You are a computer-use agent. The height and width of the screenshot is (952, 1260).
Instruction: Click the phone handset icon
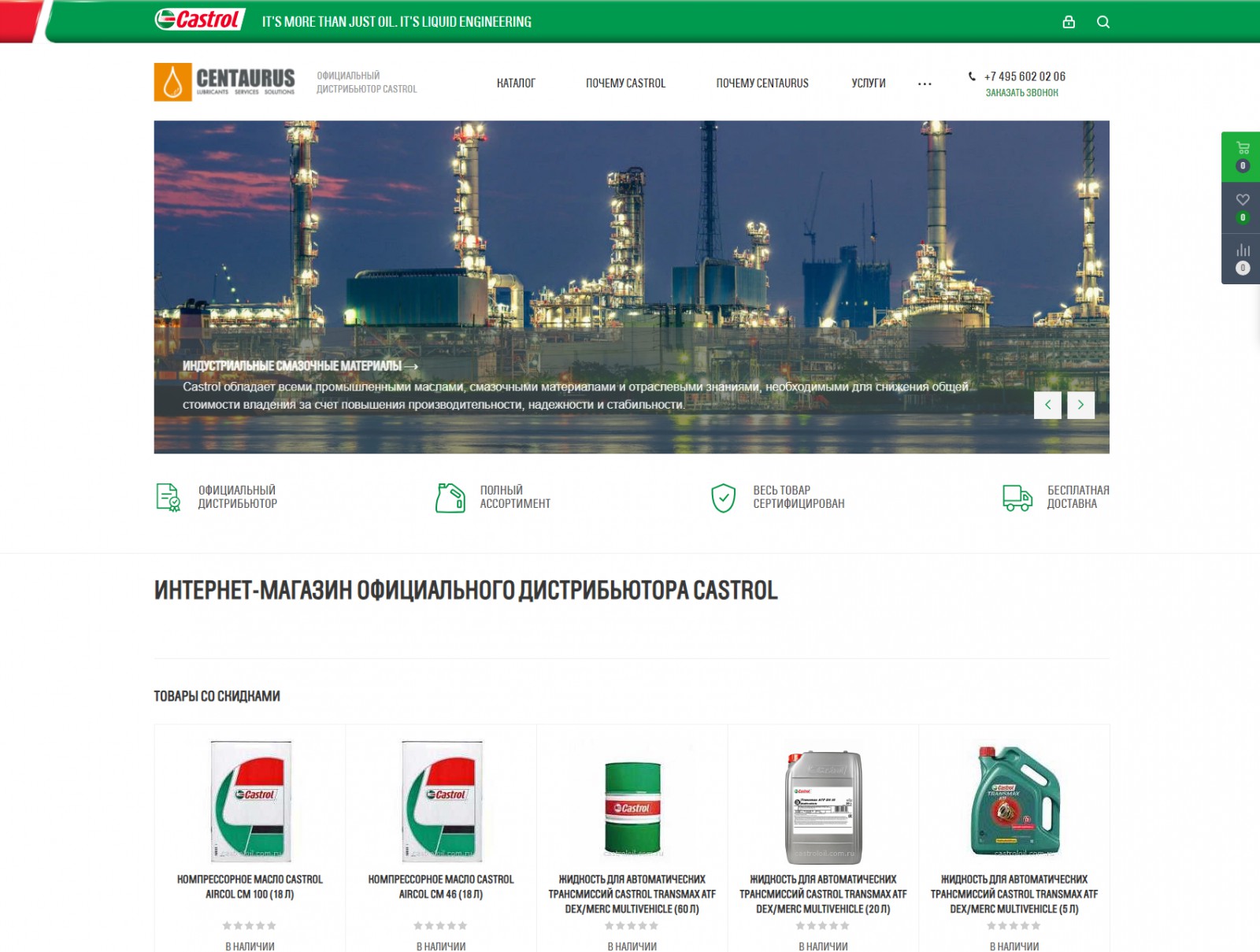[x=972, y=76]
